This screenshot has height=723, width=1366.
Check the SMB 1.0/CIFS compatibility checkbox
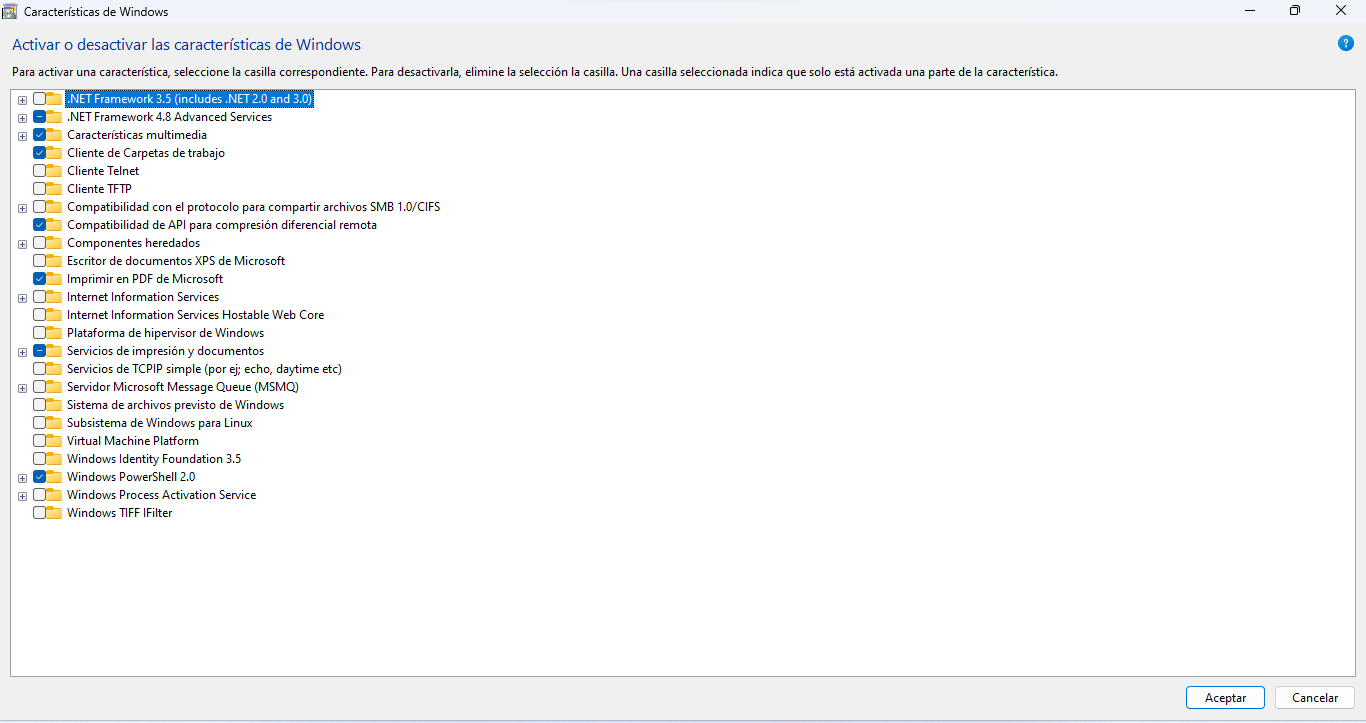(39, 207)
